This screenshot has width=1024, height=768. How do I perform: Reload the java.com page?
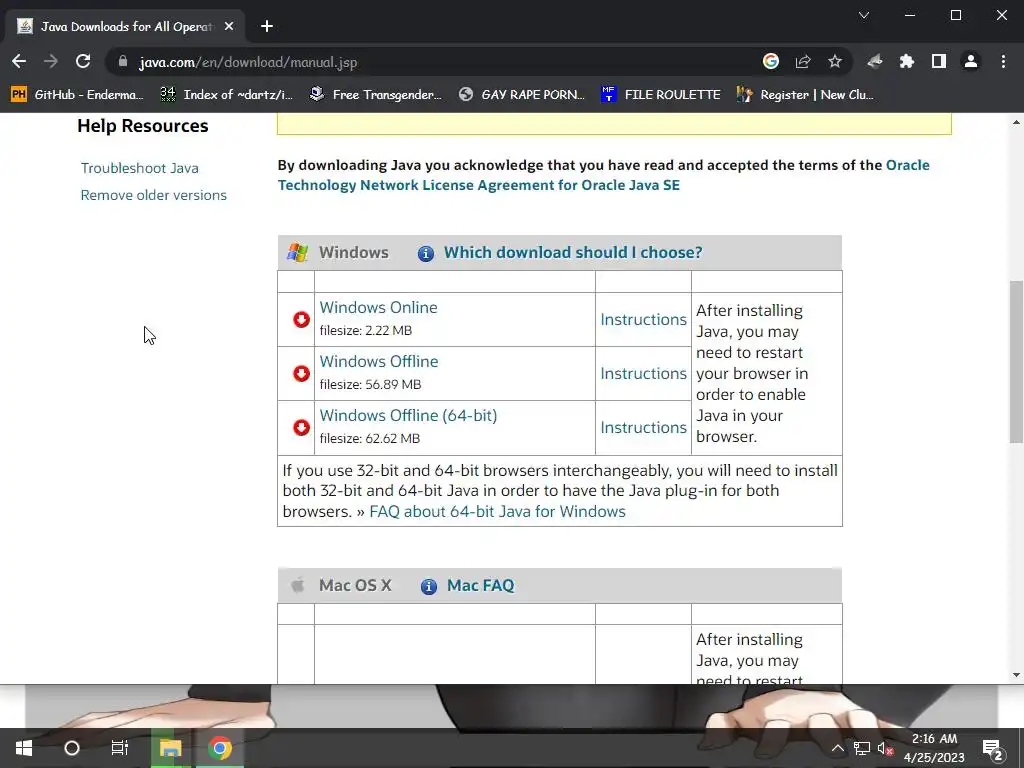coord(83,61)
